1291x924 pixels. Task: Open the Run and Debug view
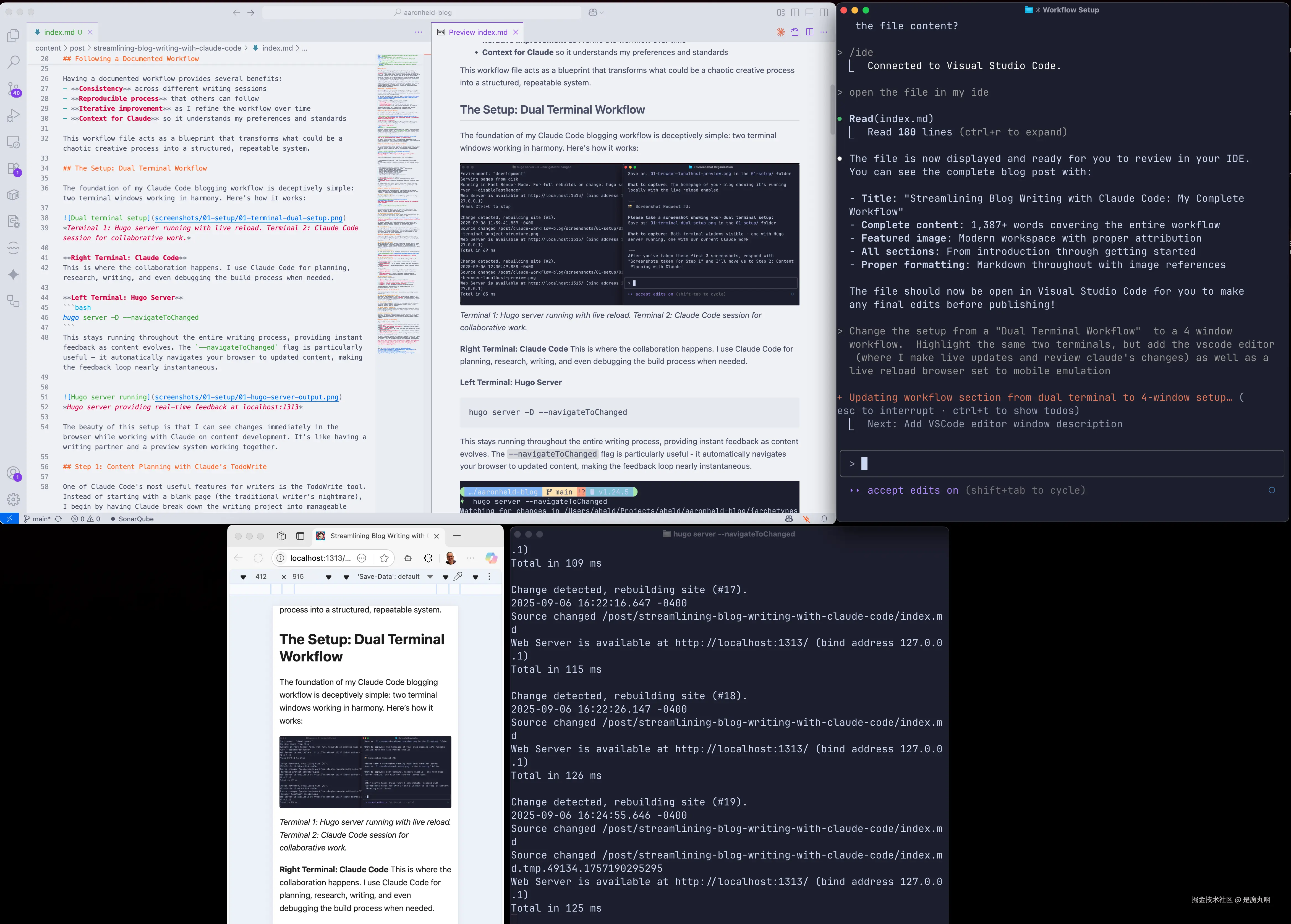[x=13, y=116]
